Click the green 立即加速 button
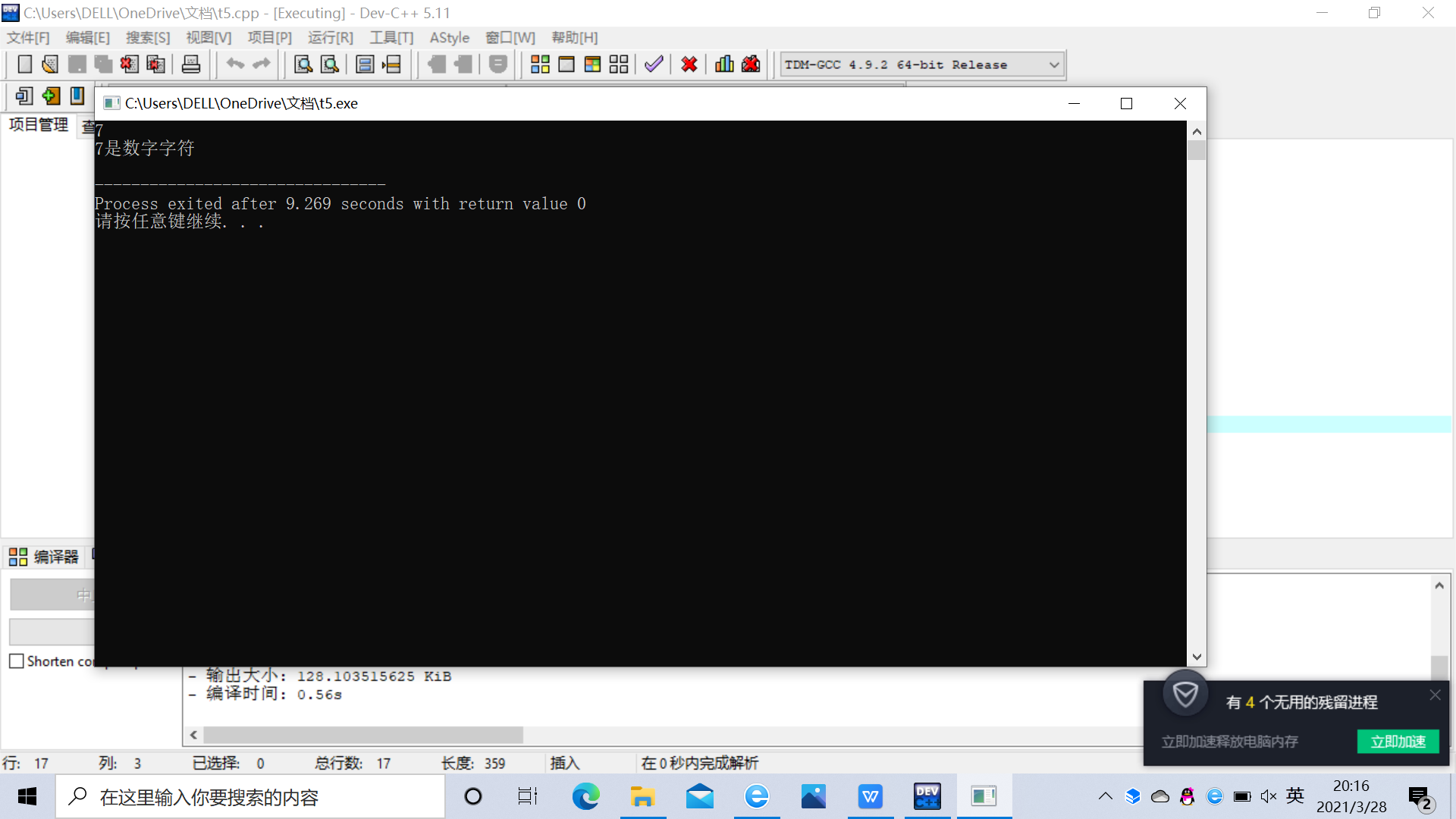1456x819 pixels. 1397,741
